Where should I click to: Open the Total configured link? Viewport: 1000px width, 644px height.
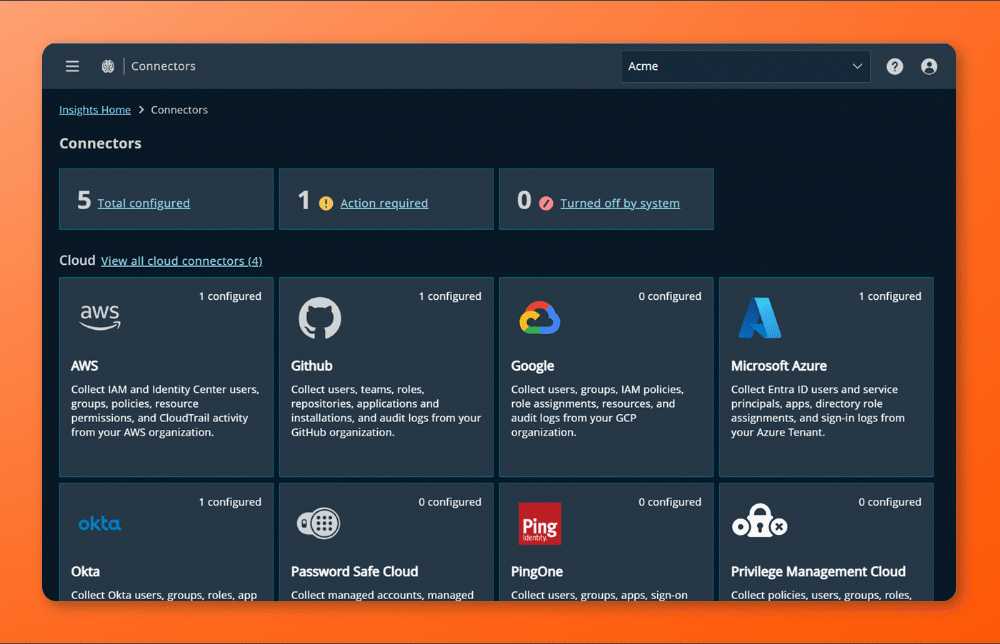143,203
